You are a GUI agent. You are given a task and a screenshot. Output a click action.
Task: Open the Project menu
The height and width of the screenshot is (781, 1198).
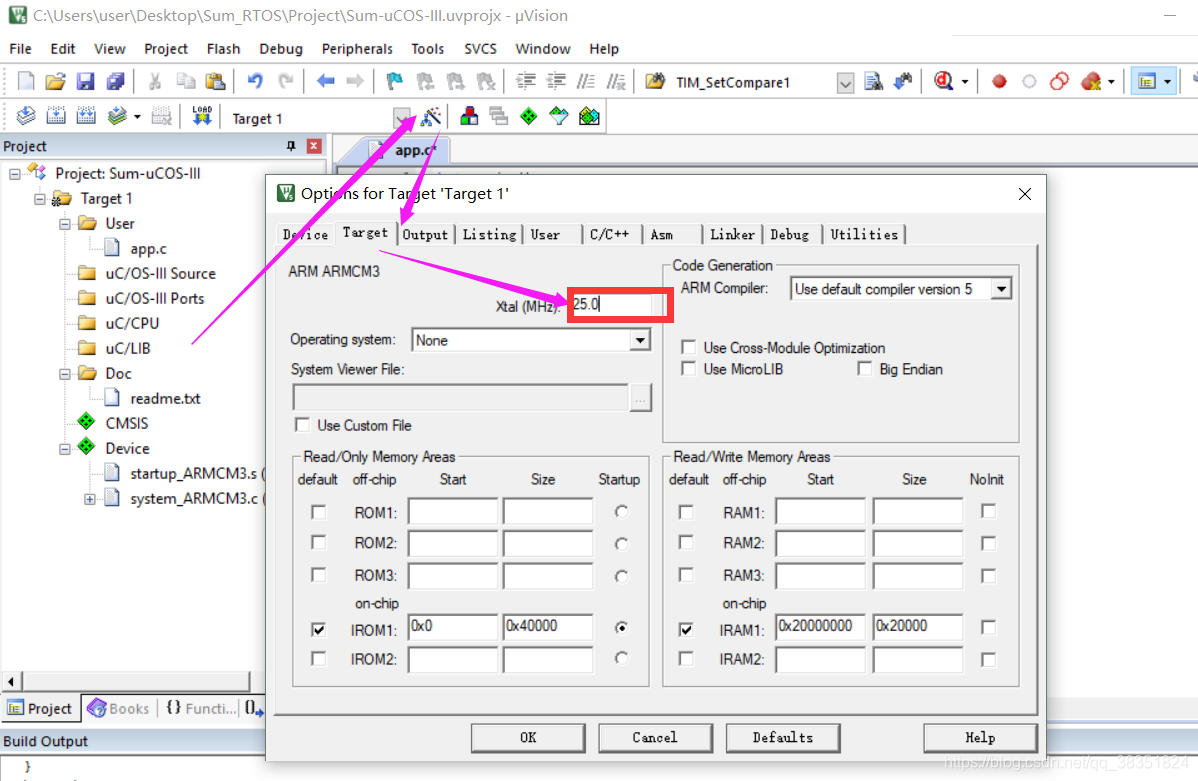point(166,49)
